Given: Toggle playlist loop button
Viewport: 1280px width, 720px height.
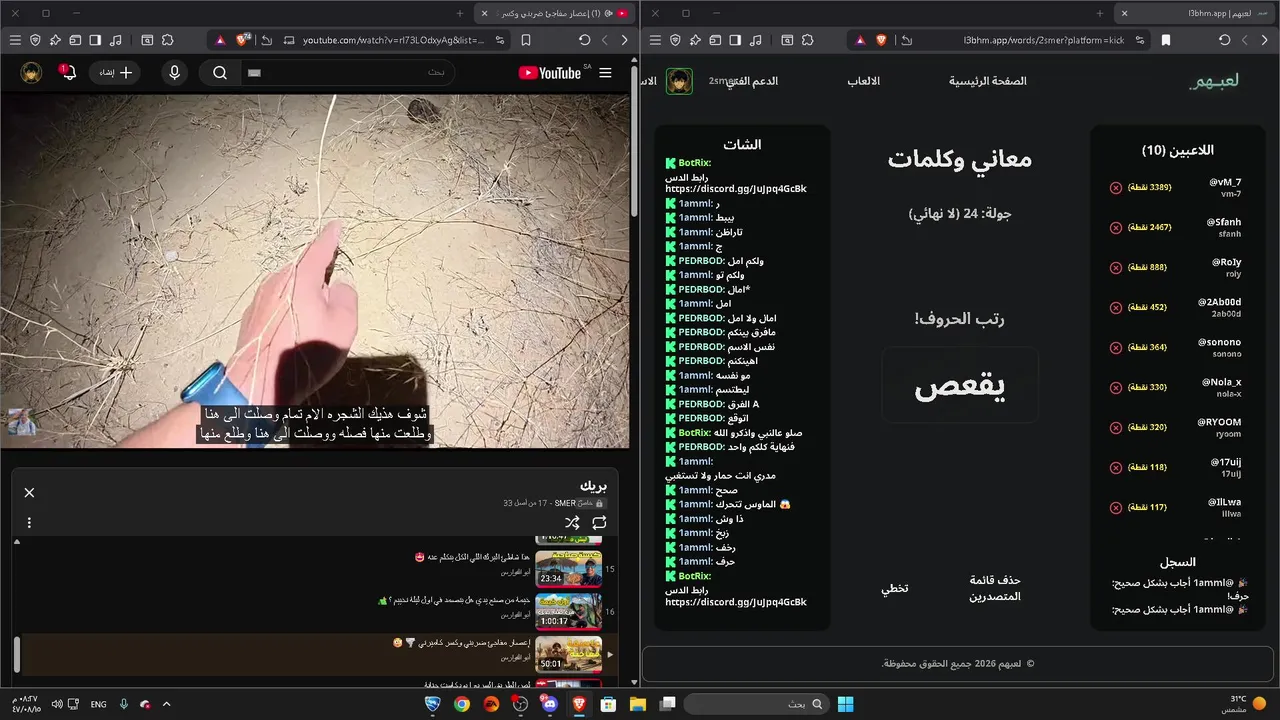Looking at the screenshot, I should pos(599,522).
